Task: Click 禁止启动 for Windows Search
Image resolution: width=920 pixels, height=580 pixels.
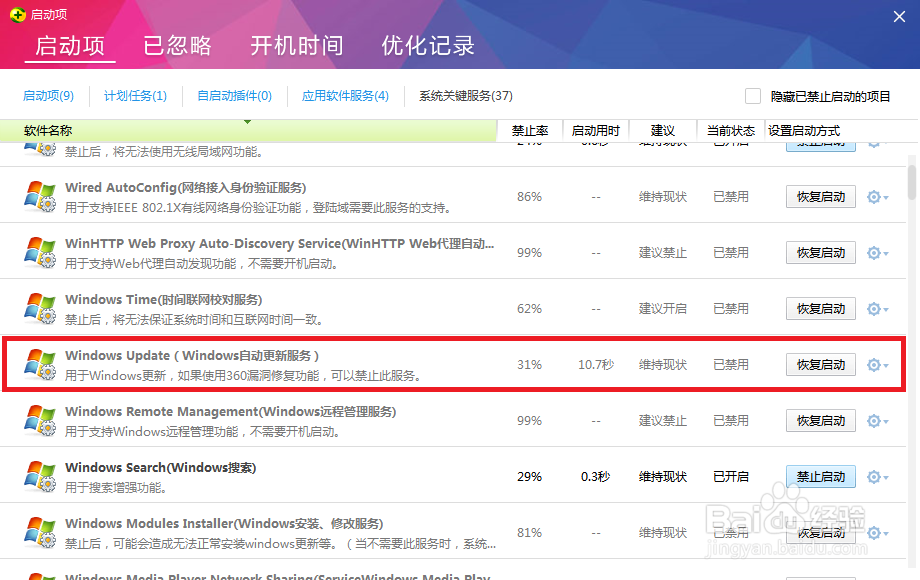Action: click(821, 477)
